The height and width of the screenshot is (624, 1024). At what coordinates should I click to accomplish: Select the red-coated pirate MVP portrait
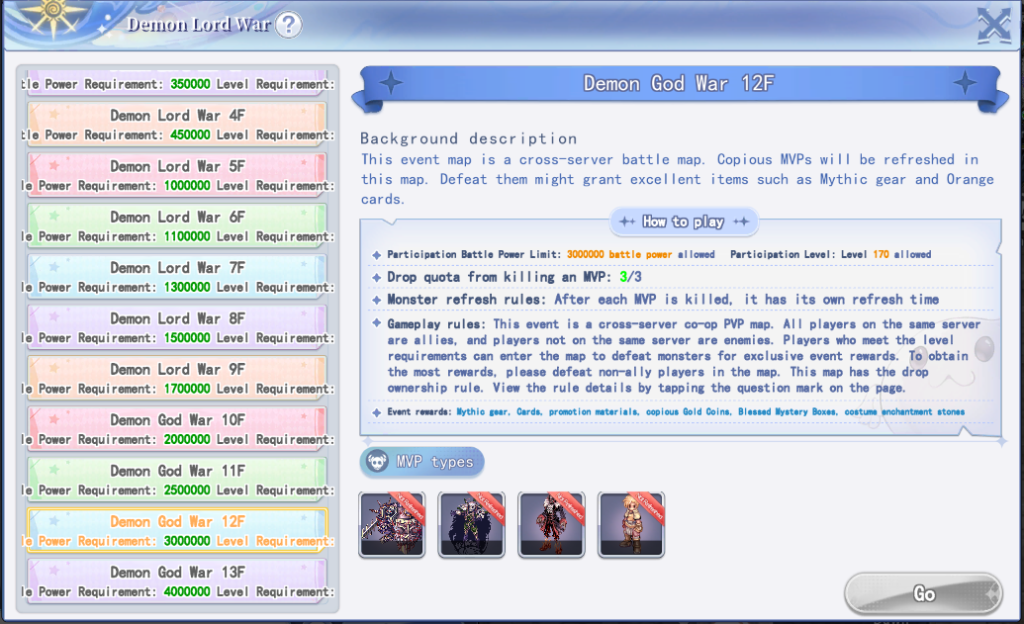(x=551, y=524)
